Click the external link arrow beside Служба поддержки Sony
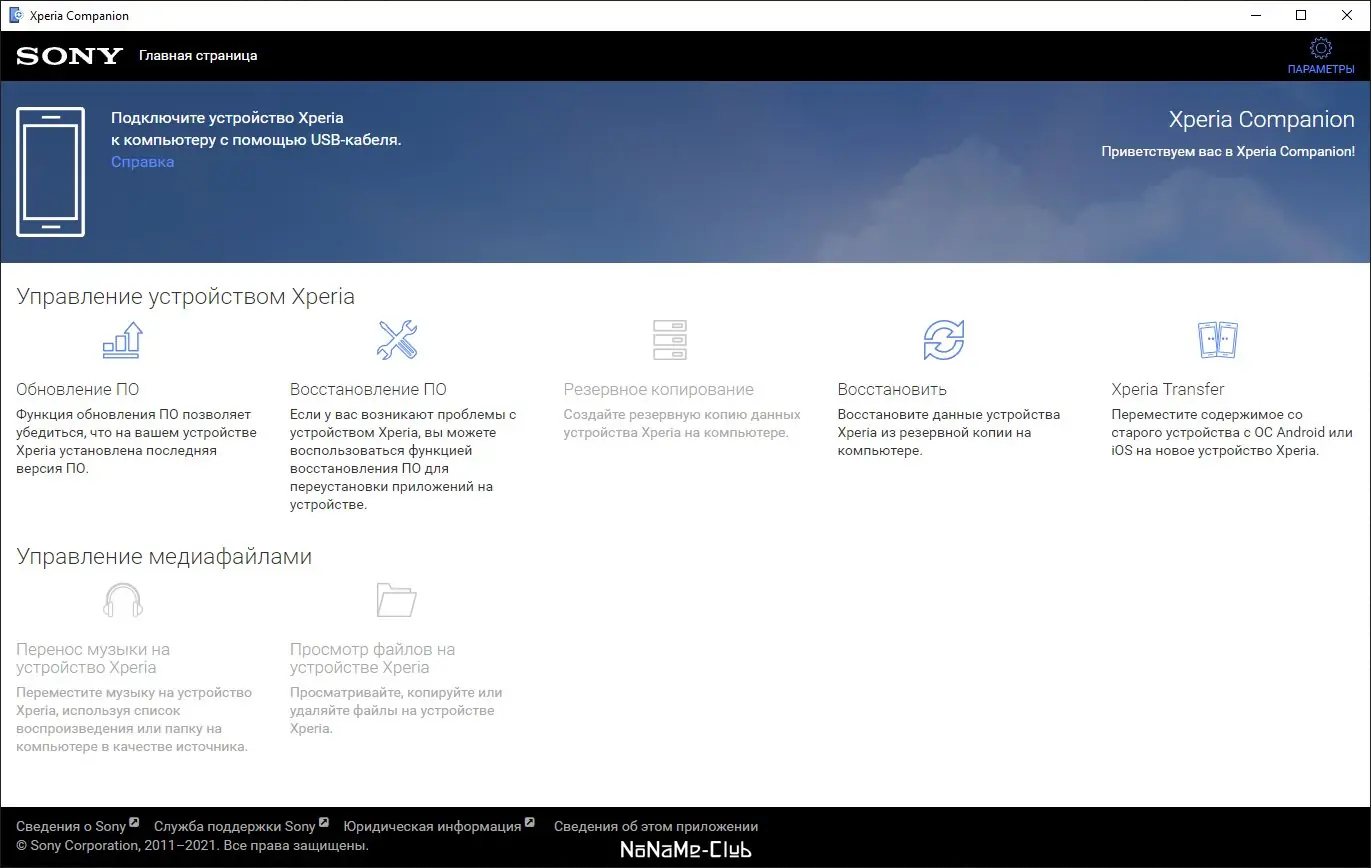The image size is (1371, 868). 324,823
